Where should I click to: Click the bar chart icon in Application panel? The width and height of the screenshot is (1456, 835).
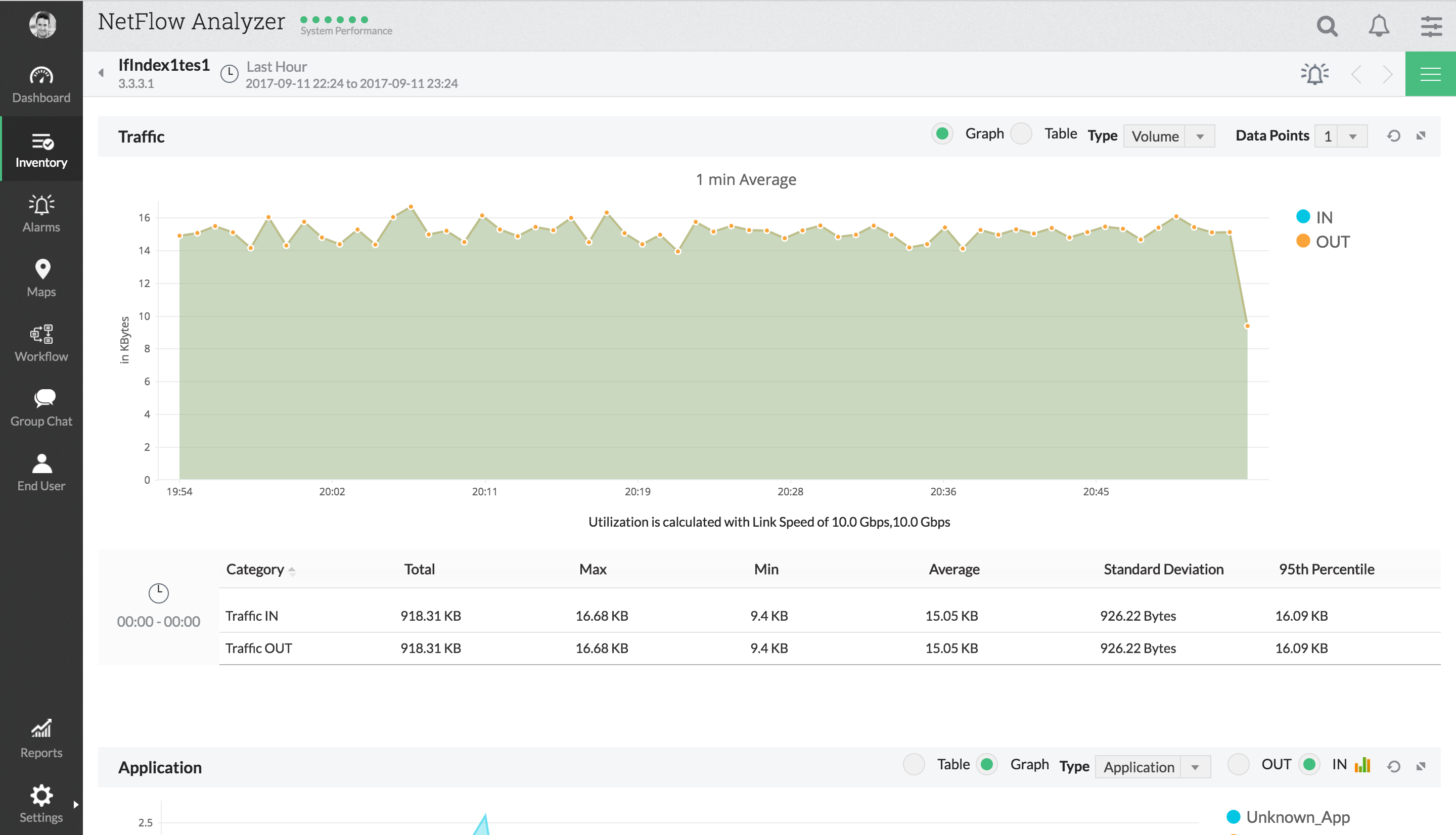pyautogui.click(x=1362, y=765)
